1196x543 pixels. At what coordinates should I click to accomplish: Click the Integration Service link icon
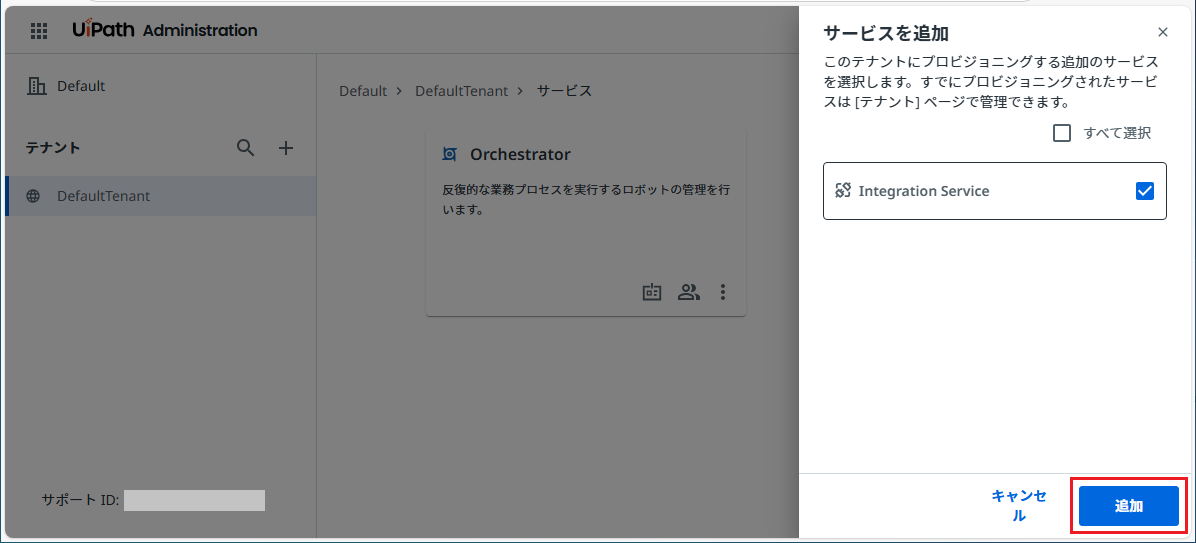coord(843,191)
